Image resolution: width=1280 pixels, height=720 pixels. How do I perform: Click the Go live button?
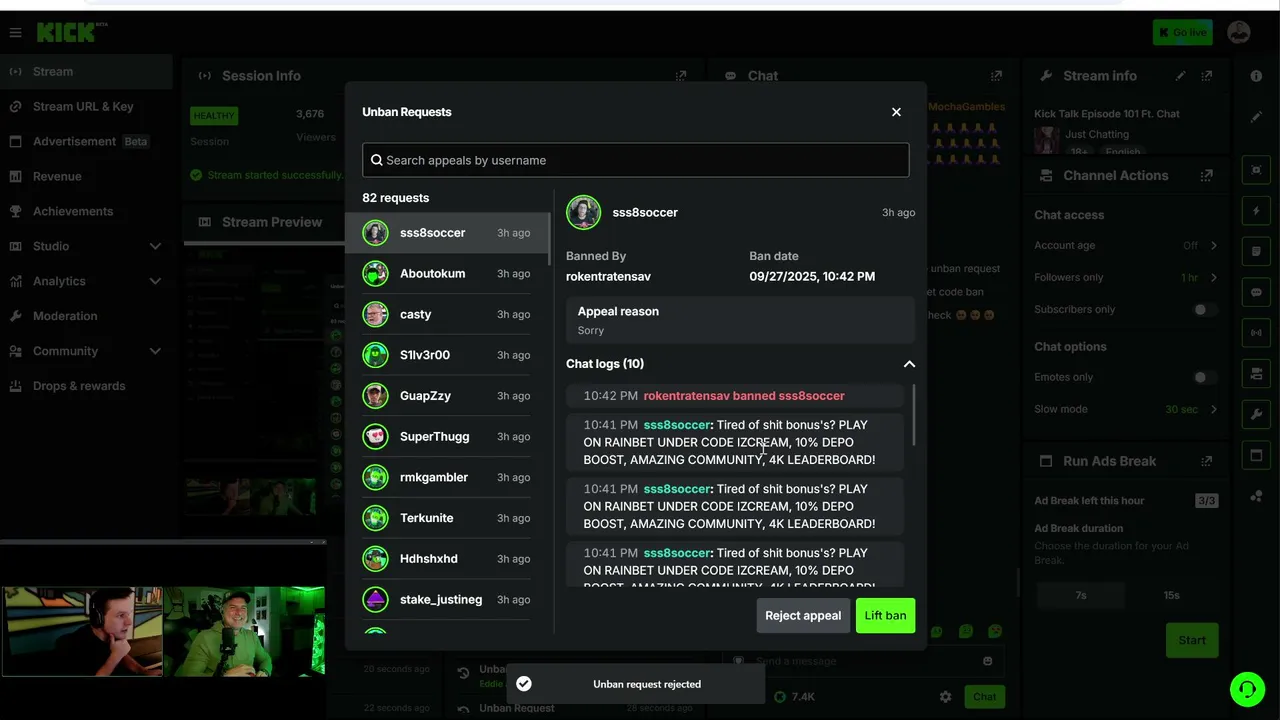tap(1182, 33)
